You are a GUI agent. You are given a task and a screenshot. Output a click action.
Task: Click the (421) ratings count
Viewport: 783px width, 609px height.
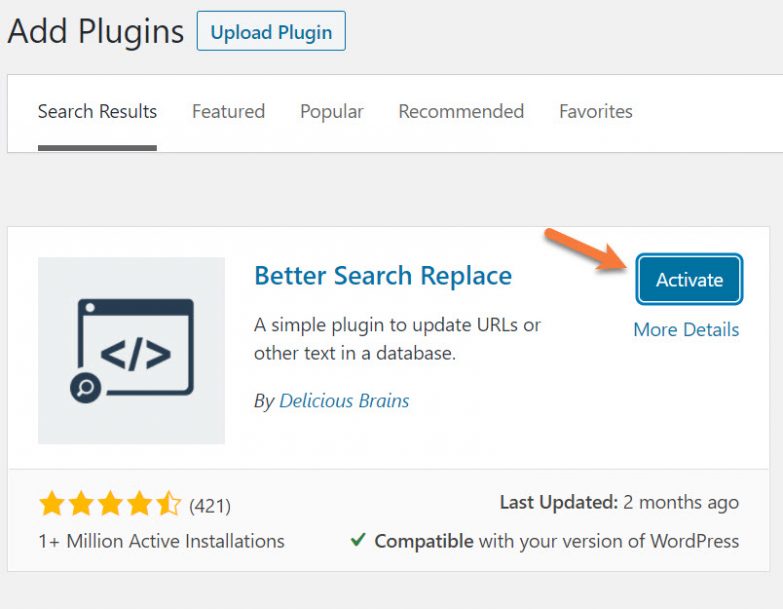click(x=210, y=505)
